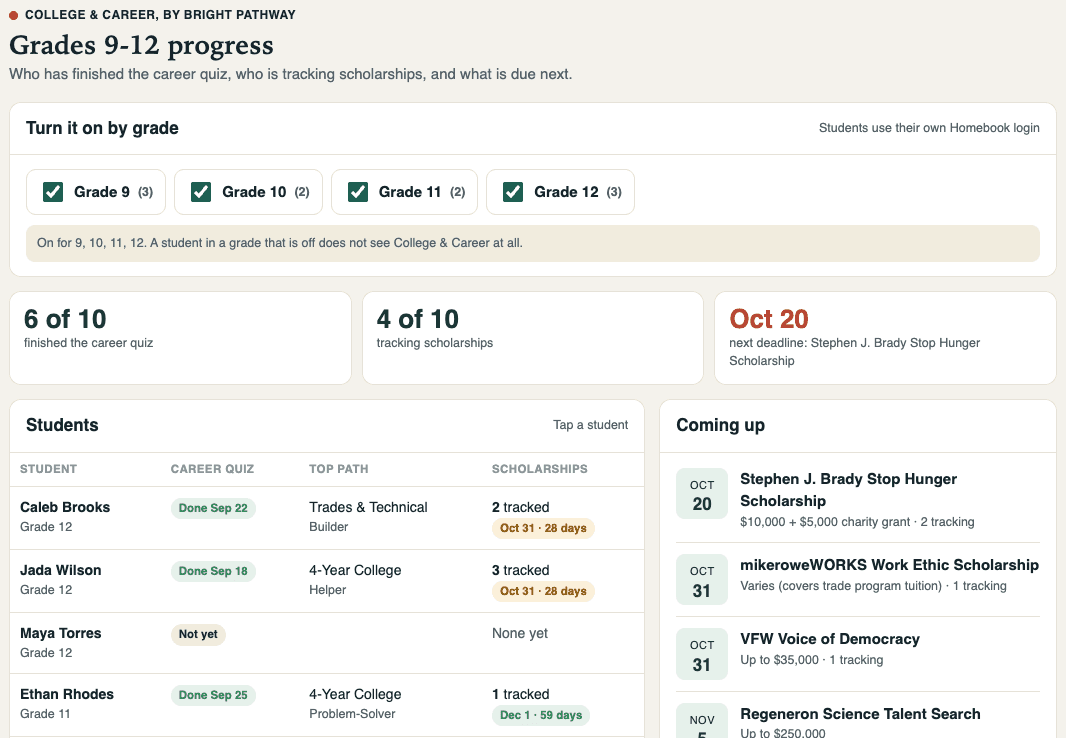Click the red dot by College & Career

pyautogui.click(x=14, y=15)
